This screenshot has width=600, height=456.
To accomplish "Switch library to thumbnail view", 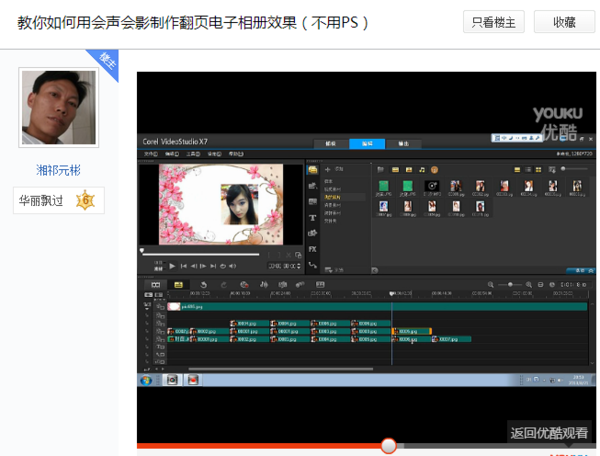I will pos(538,169).
